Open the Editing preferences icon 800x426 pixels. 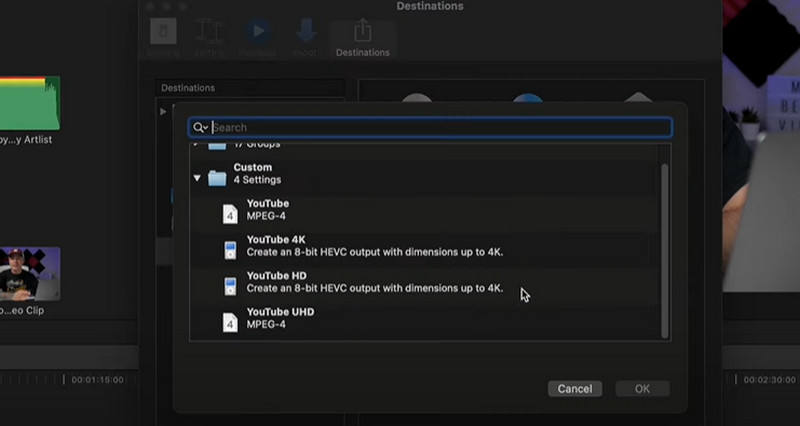coord(210,36)
